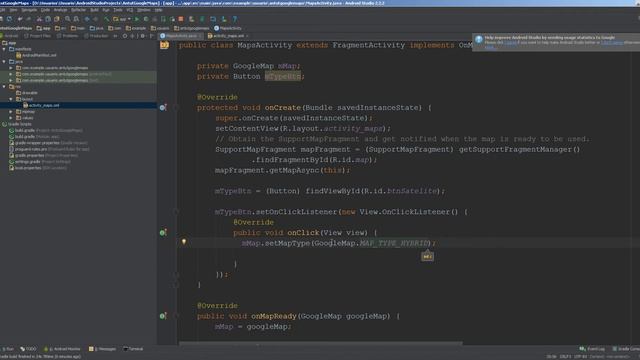
Task: Open the AVD Manager icon
Action: point(191,19)
